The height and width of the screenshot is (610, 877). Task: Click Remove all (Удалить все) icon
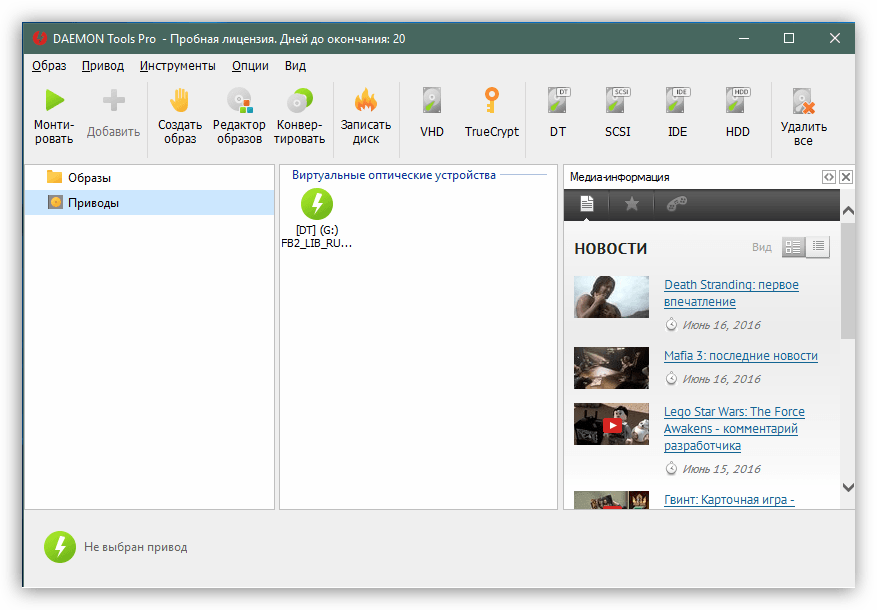[x=803, y=101]
